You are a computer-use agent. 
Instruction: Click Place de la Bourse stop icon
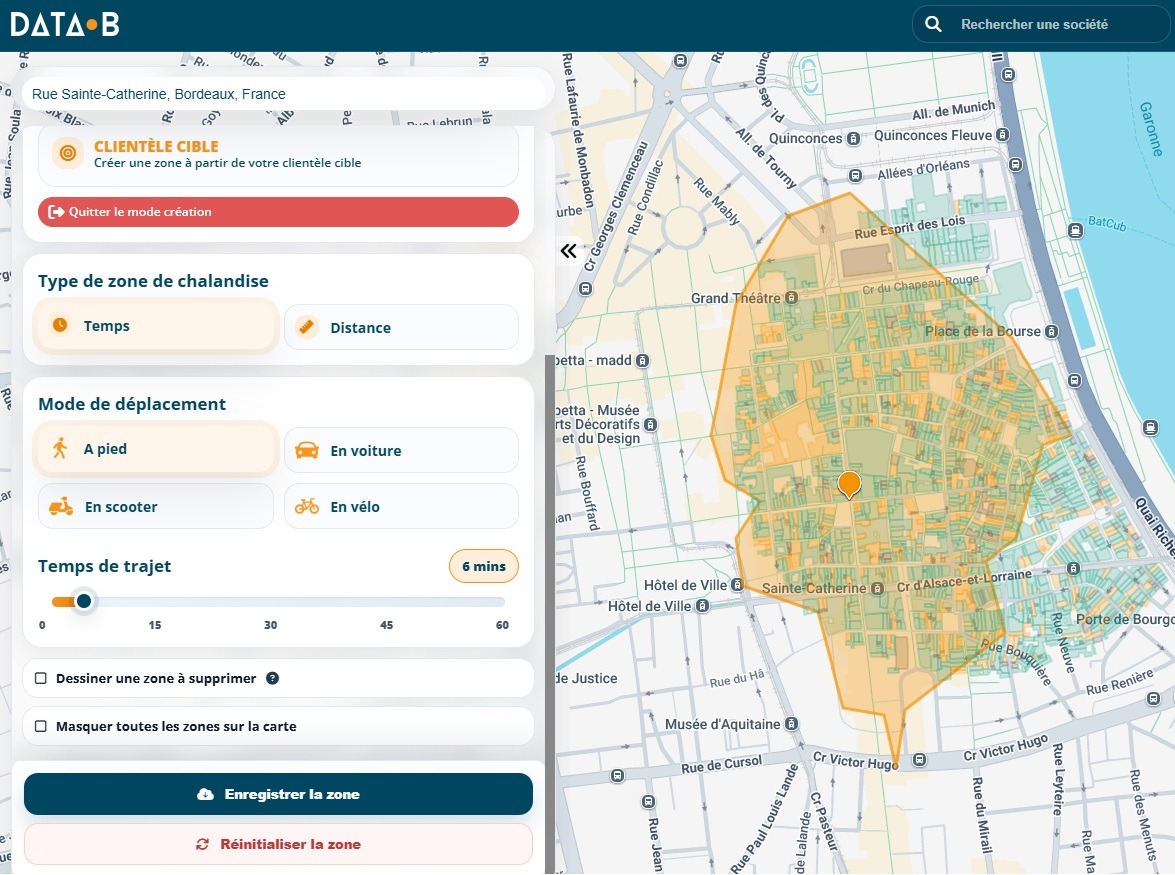coord(1051,331)
